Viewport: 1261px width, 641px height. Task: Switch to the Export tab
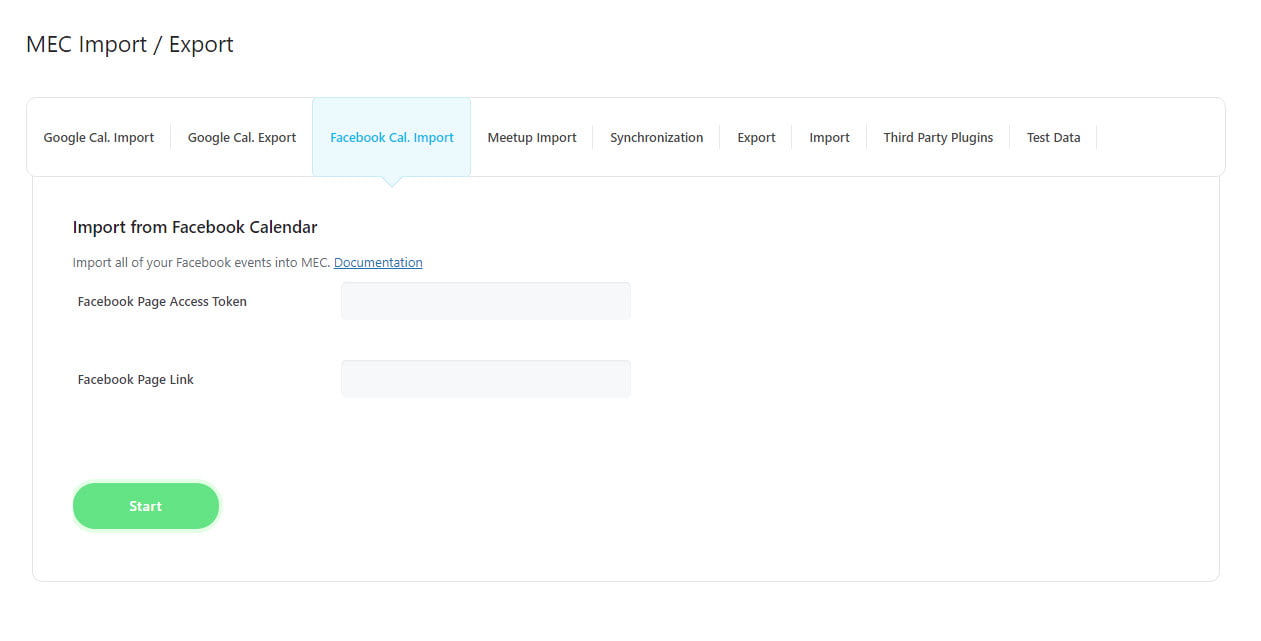[756, 137]
